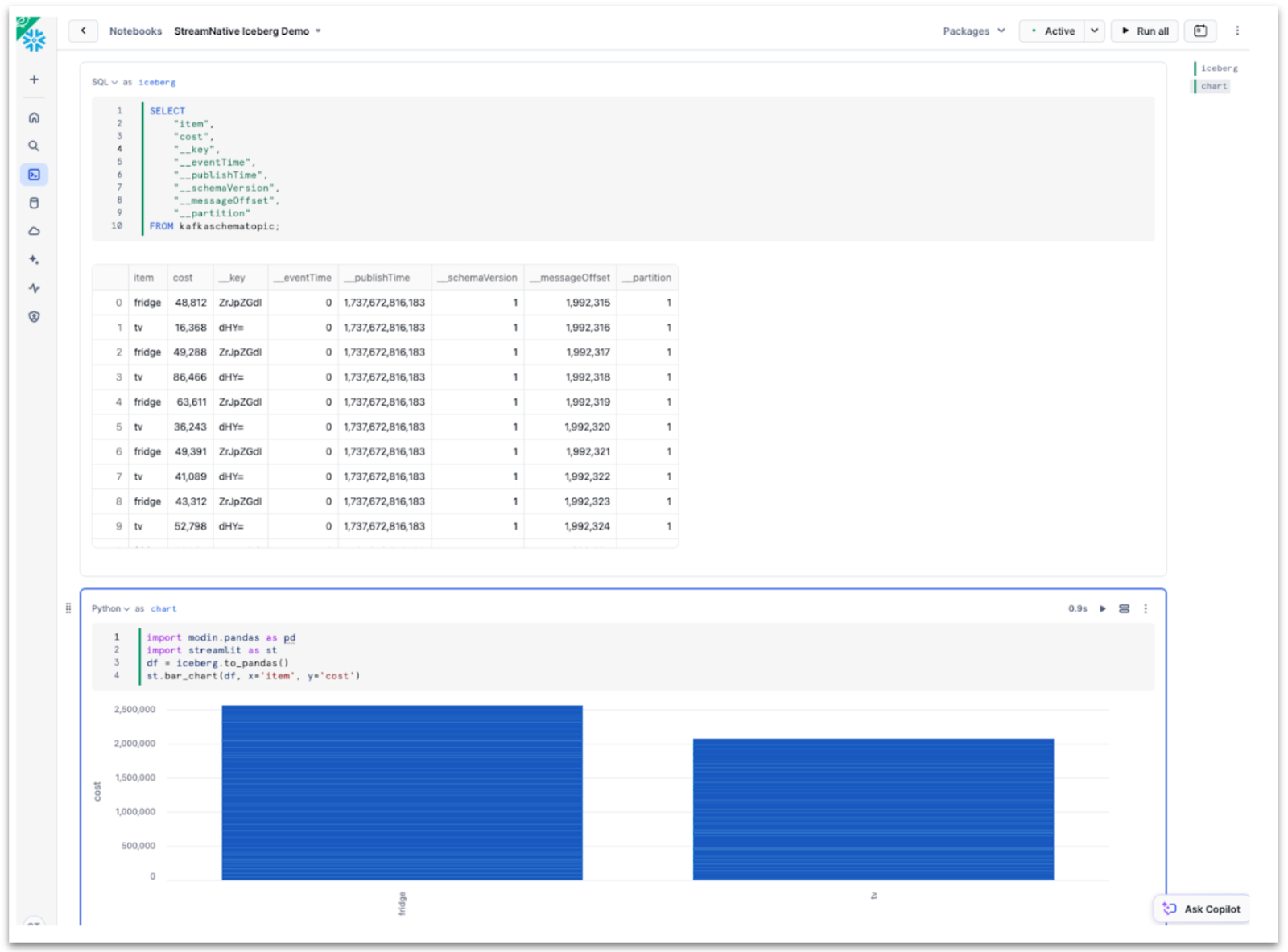Expand the Packages dropdown
Viewport: 1288px width, 952px height.
click(x=974, y=31)
